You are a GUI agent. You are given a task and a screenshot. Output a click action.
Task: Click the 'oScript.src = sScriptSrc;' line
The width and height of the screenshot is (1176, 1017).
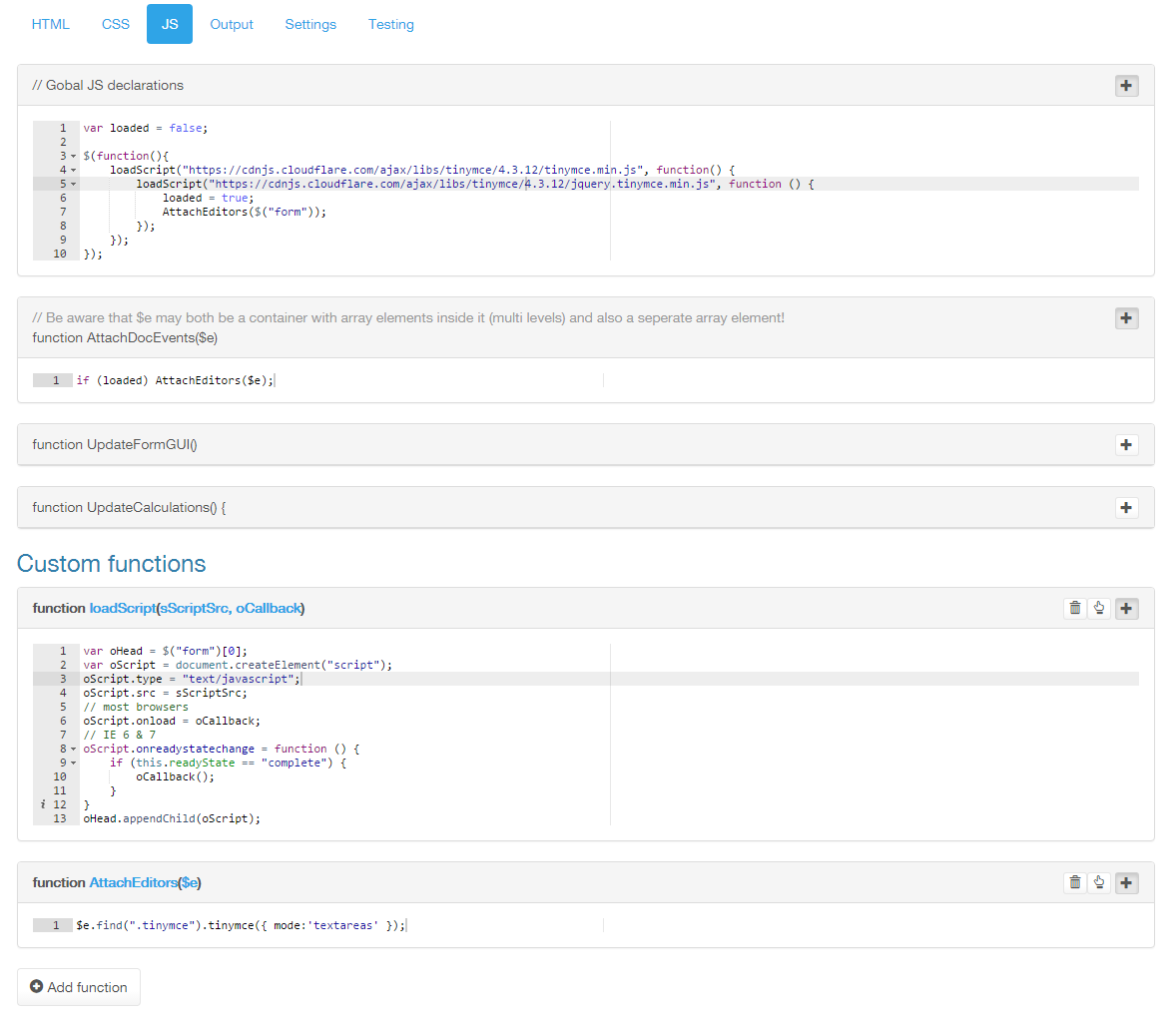[165, 693]
